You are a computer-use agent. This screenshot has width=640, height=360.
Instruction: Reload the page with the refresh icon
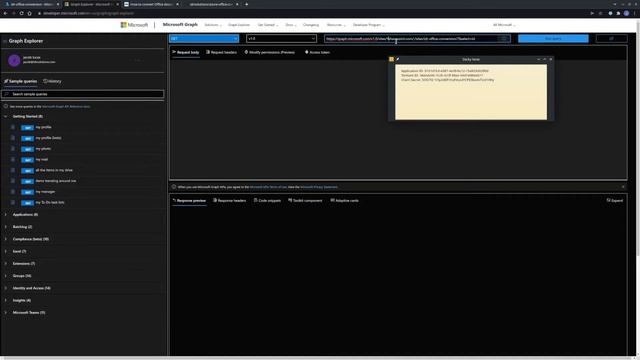(x=22, y=13)
